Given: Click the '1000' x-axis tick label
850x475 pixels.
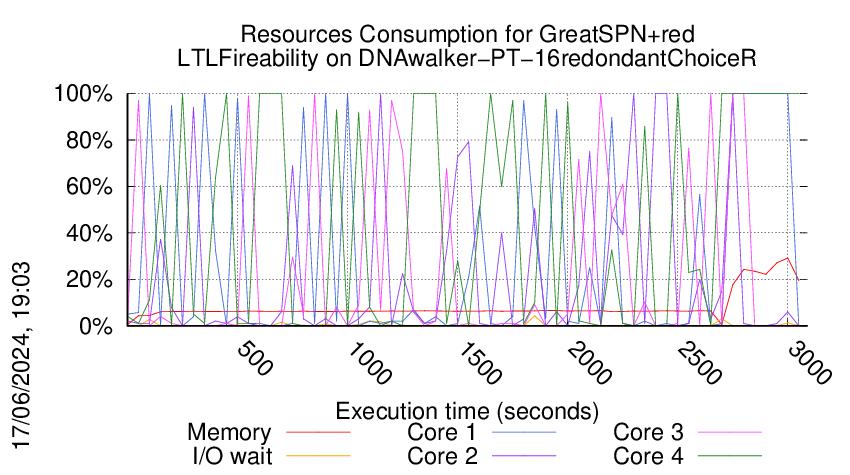Looking at the screenshot, I should coord(369,363).
